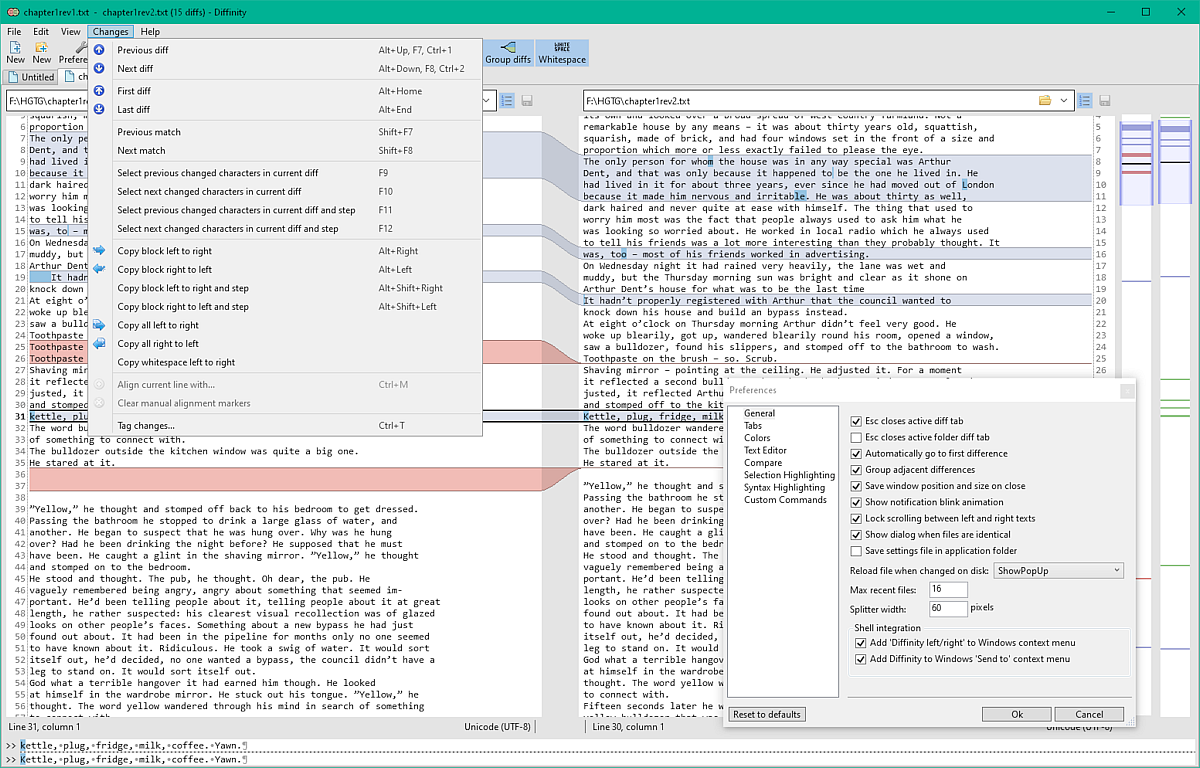Select Copy all left to right

coord(158,325)
